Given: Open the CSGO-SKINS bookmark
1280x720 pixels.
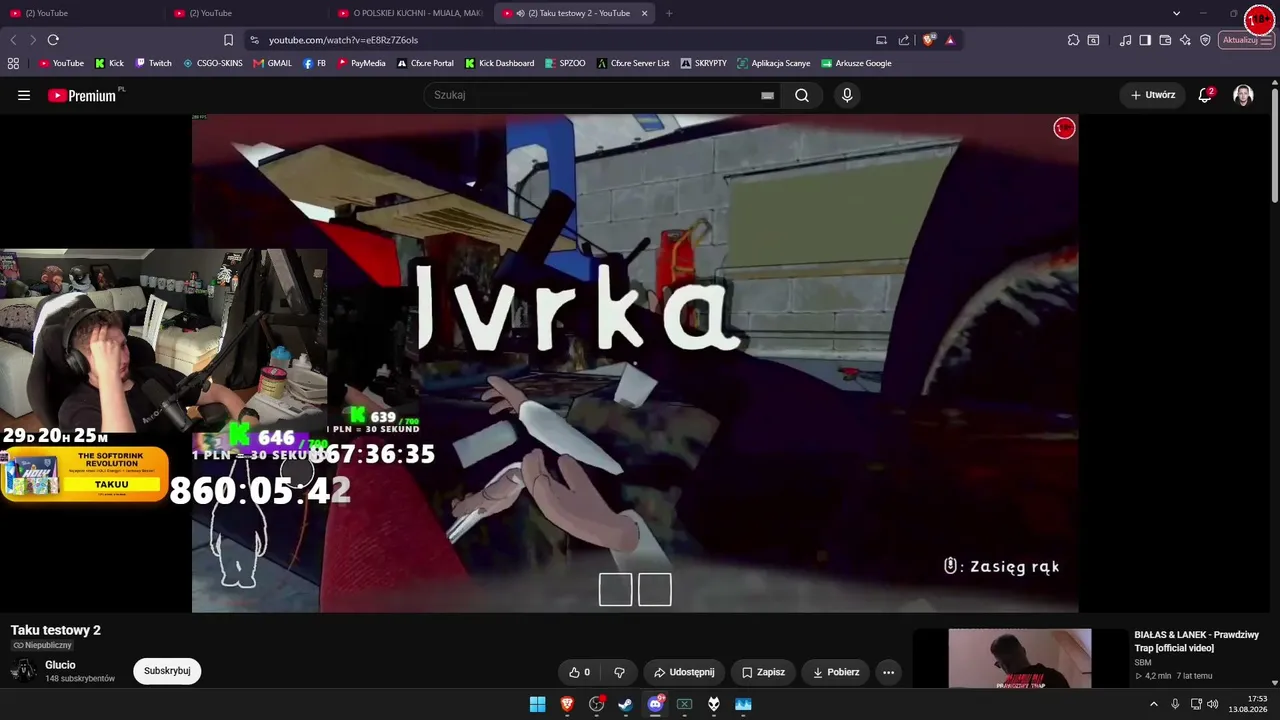Looking at the screenshot, I should point(213,63).
